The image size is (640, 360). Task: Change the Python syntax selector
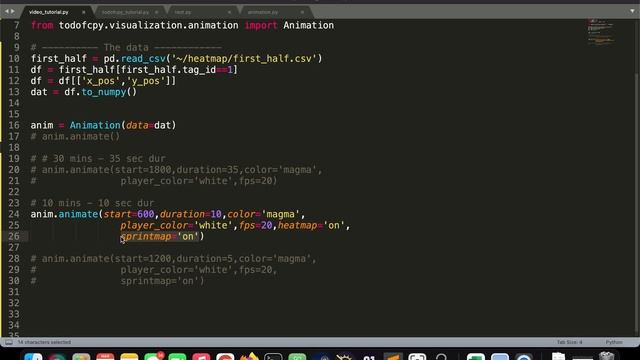(x=614, y=342)
